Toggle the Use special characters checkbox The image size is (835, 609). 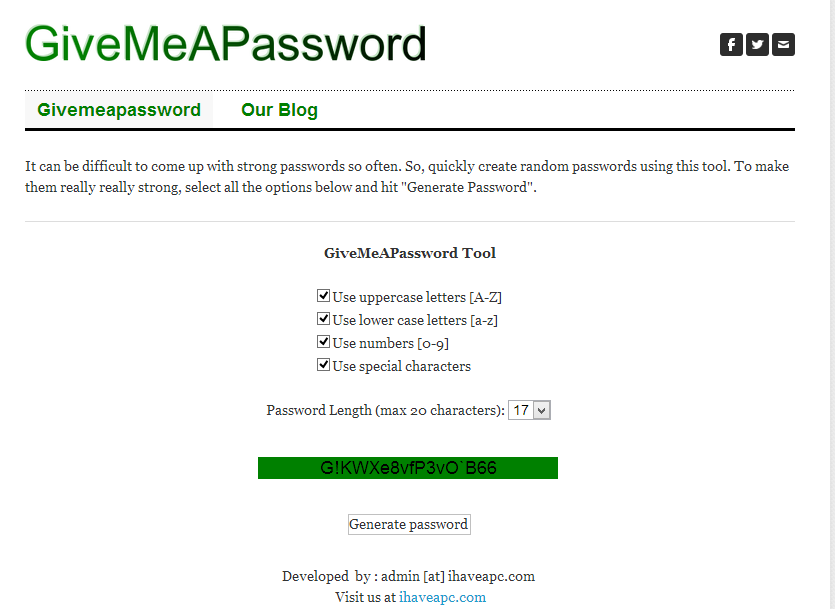coord(323,365)
